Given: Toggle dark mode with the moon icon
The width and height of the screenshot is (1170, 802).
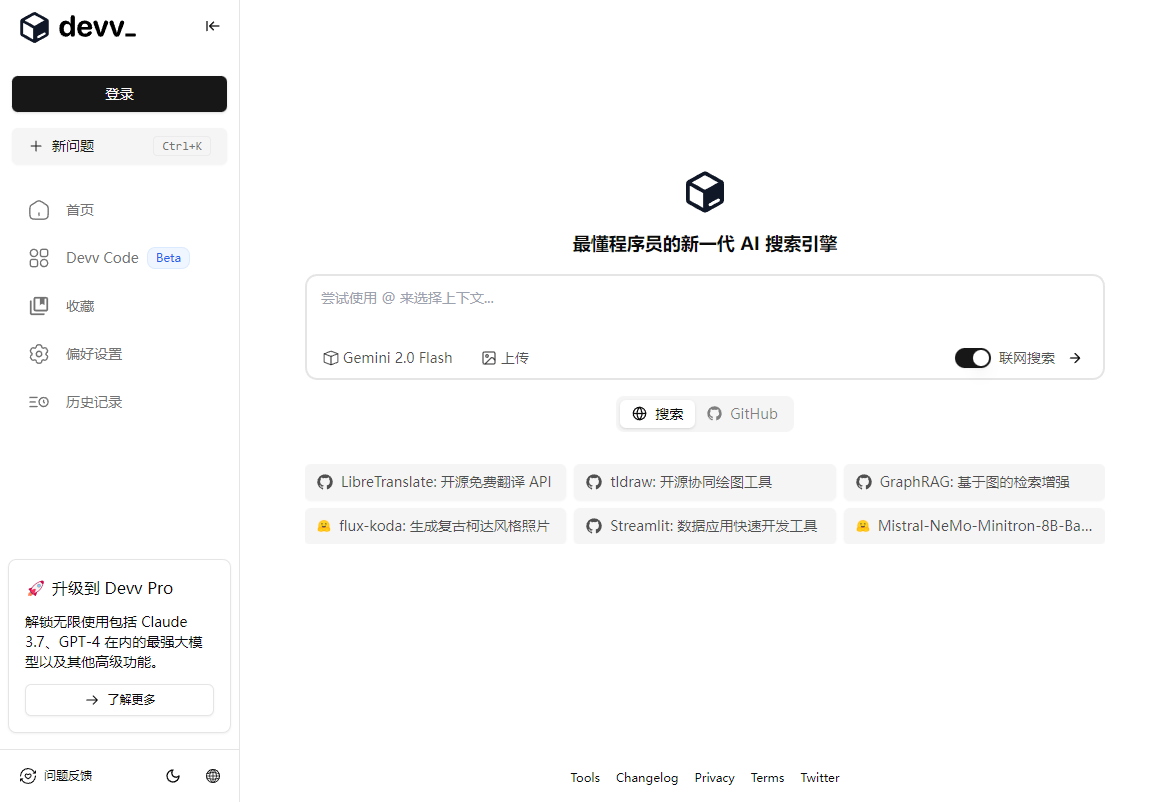Looking at the screenshot, I should 173,776.
